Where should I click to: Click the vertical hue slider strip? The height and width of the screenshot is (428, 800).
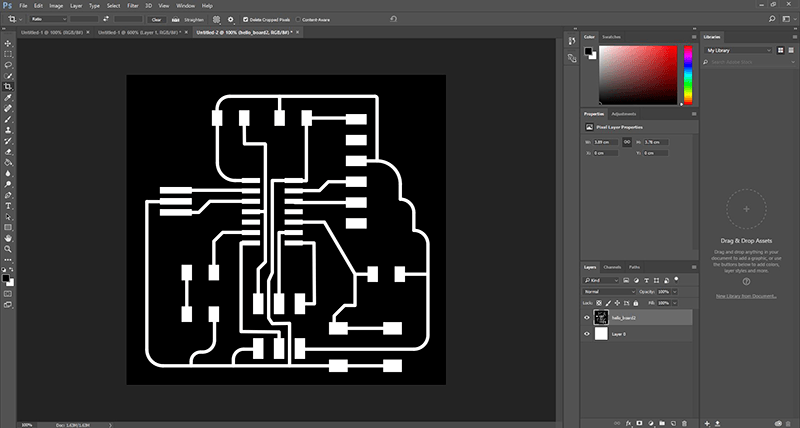point(688,74)
